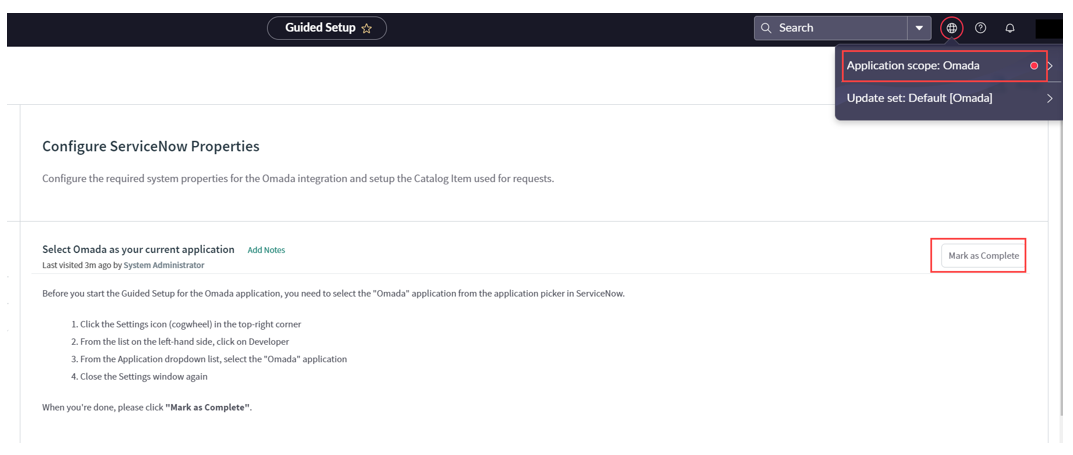Click the 'Configure the required system properties' description
Screen dimensions: 1073x455
(x=298, y=179)
